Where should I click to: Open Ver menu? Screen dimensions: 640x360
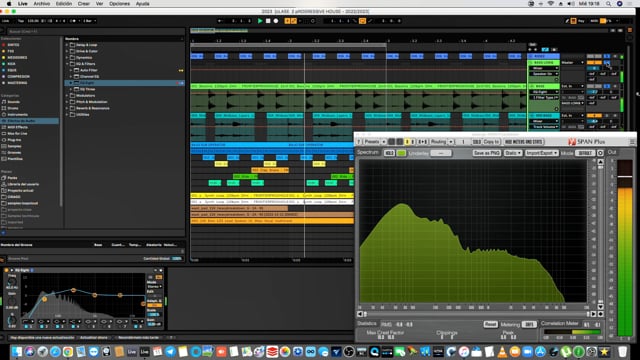tap(99, 4)
